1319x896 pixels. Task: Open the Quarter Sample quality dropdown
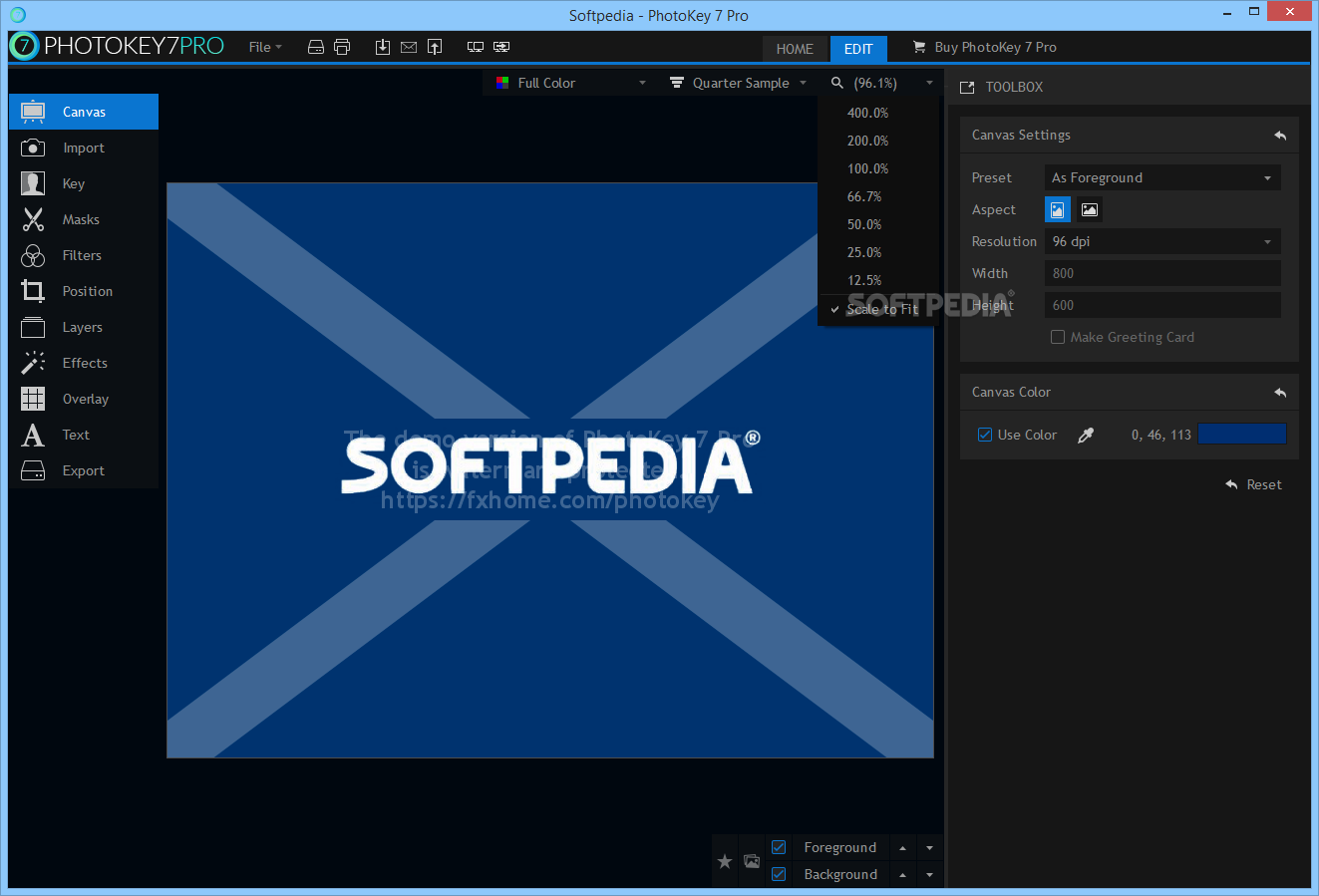(x=738, y=83)
